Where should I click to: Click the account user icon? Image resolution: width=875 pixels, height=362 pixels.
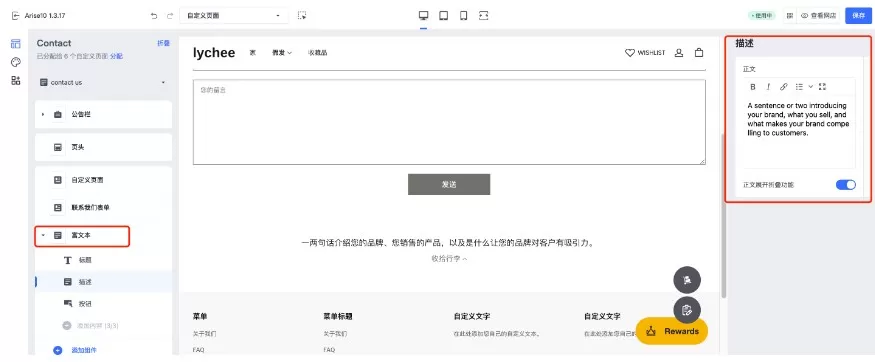coord(679,53)
